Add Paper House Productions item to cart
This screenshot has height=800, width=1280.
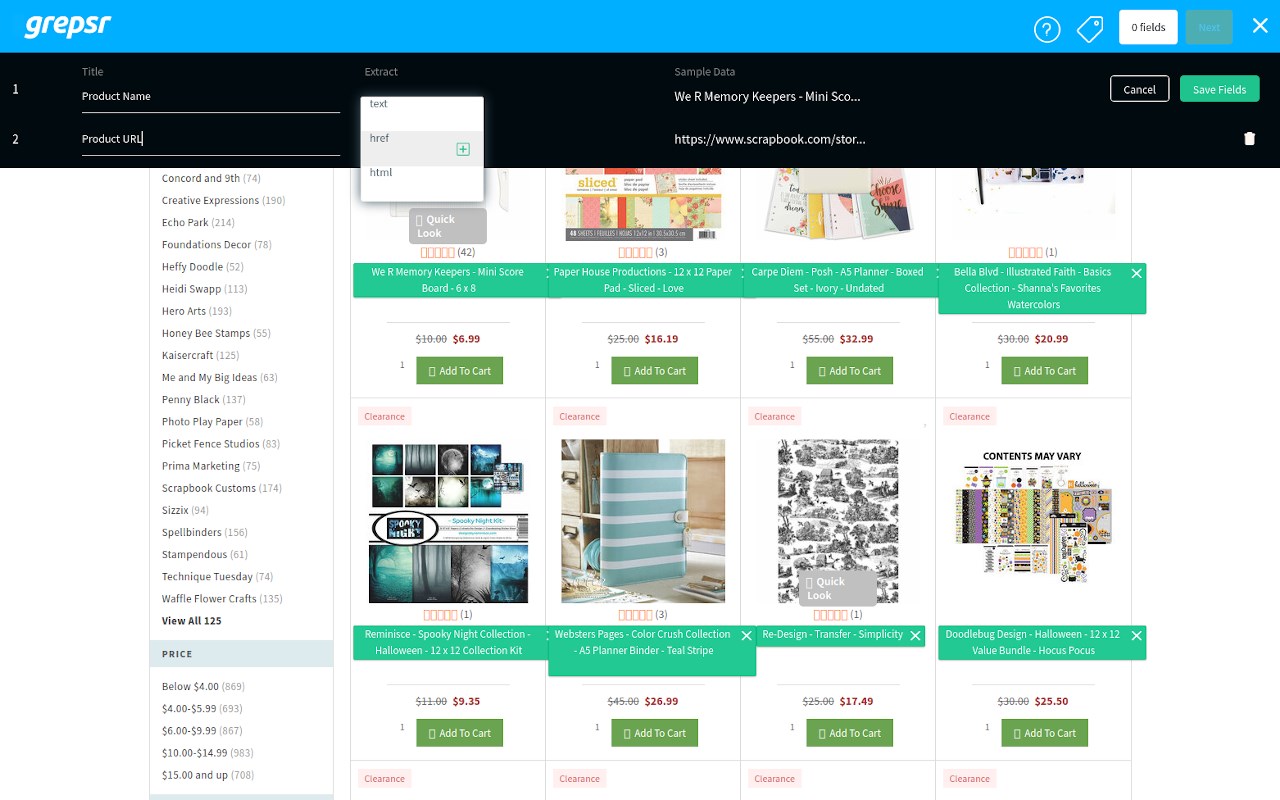[655, 371]
